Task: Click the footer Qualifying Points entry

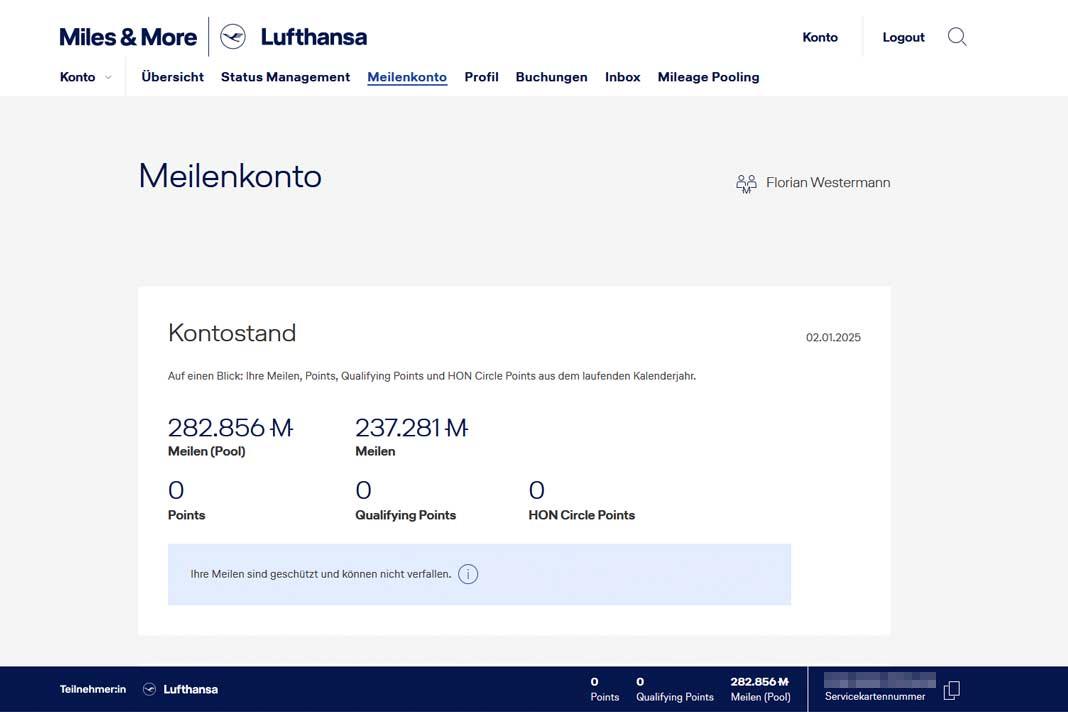Action: point(675,690)
